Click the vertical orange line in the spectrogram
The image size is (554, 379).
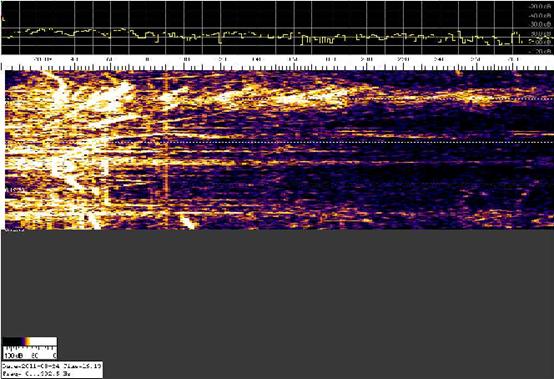pos(166,141)
